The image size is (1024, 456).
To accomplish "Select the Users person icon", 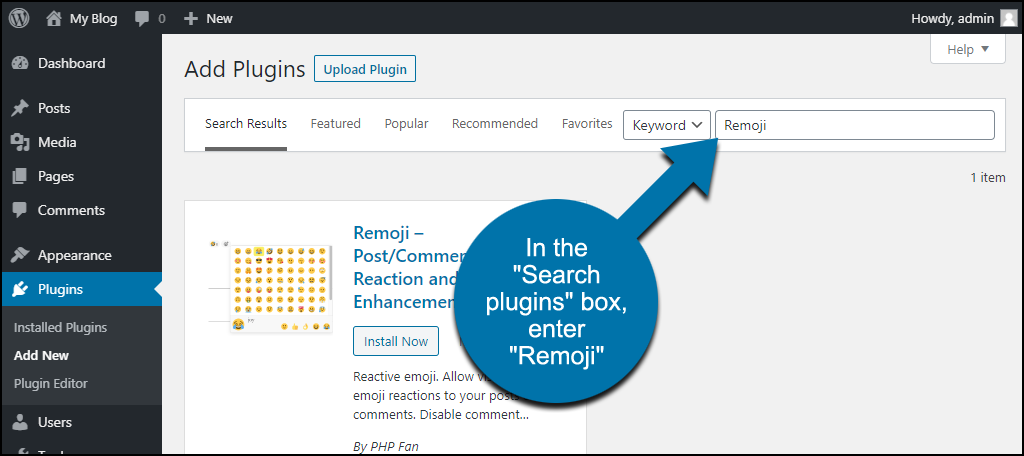I will 20,423.
